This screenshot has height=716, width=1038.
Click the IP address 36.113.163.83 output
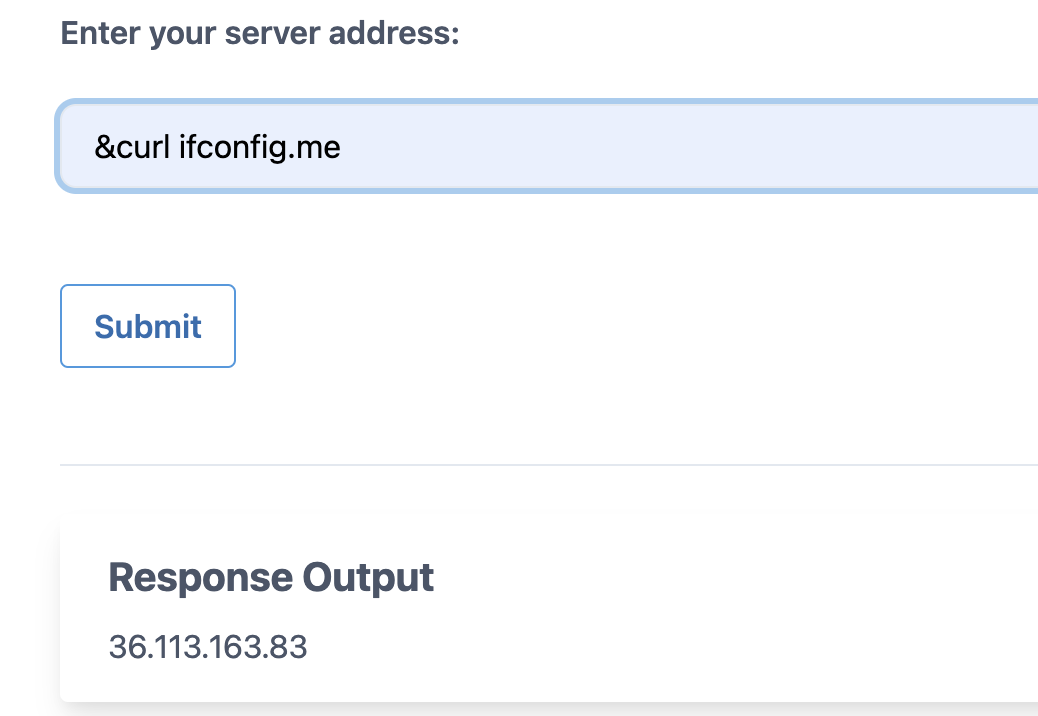[x=208, y=647]
